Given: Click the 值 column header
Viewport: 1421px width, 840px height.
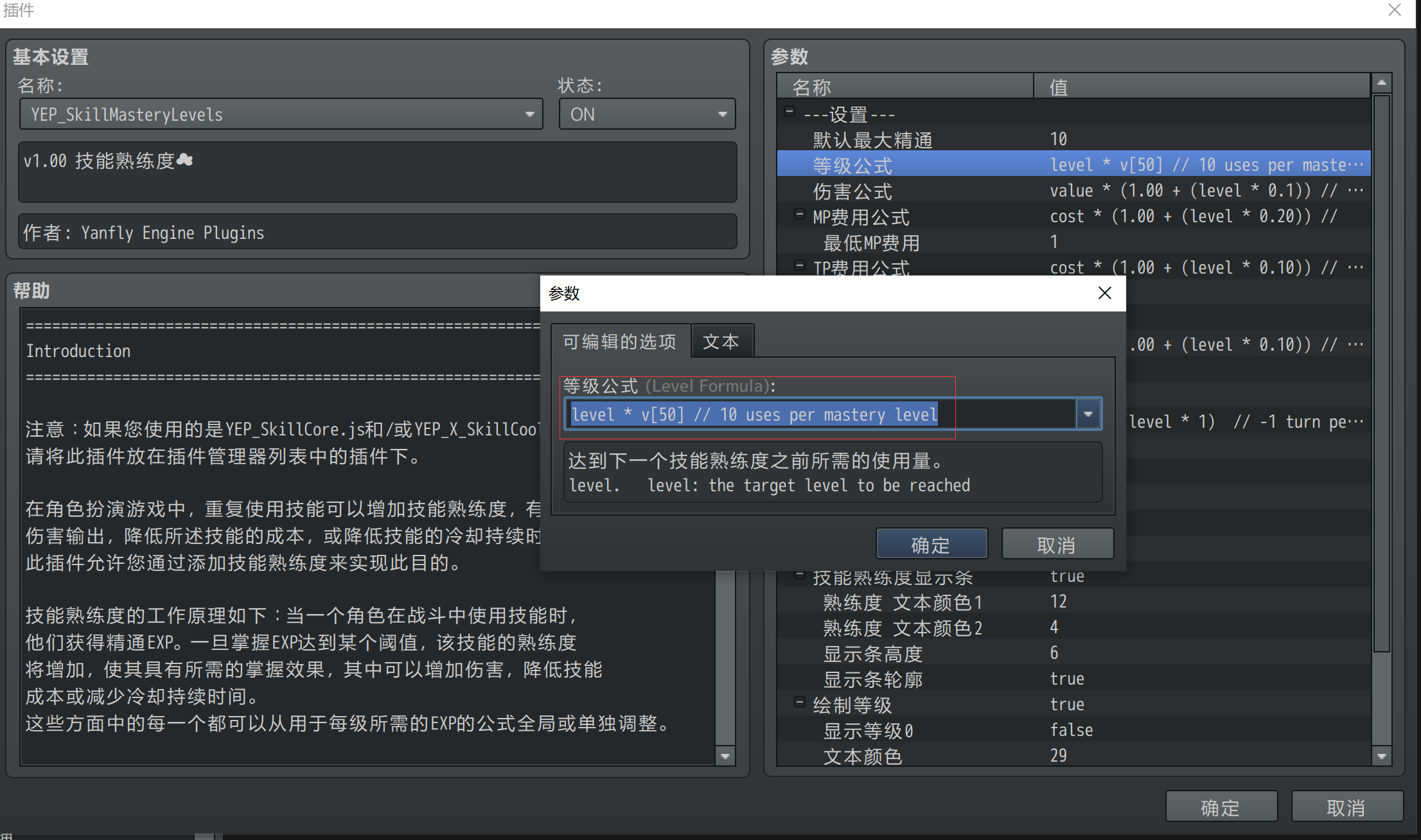Looking at the screenshot, I should point(1202,86).
